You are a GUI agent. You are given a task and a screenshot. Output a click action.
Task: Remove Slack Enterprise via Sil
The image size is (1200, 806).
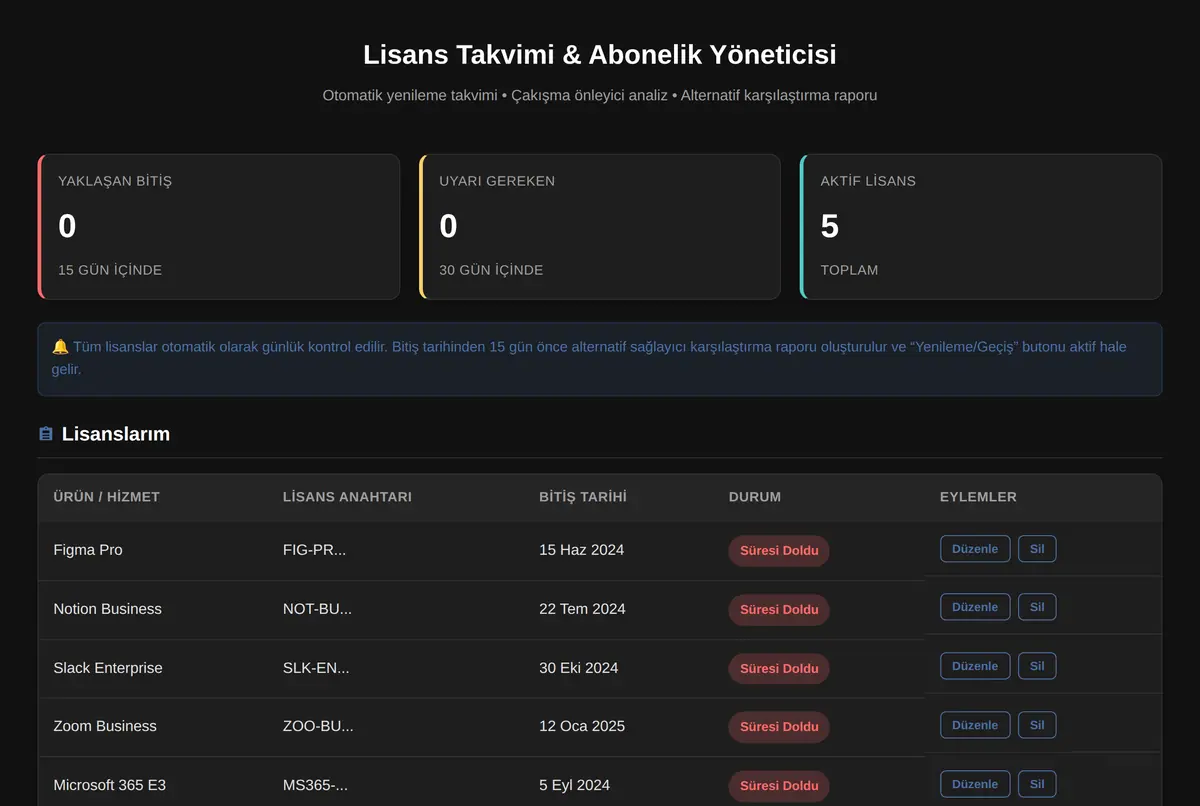[1037, 666]
